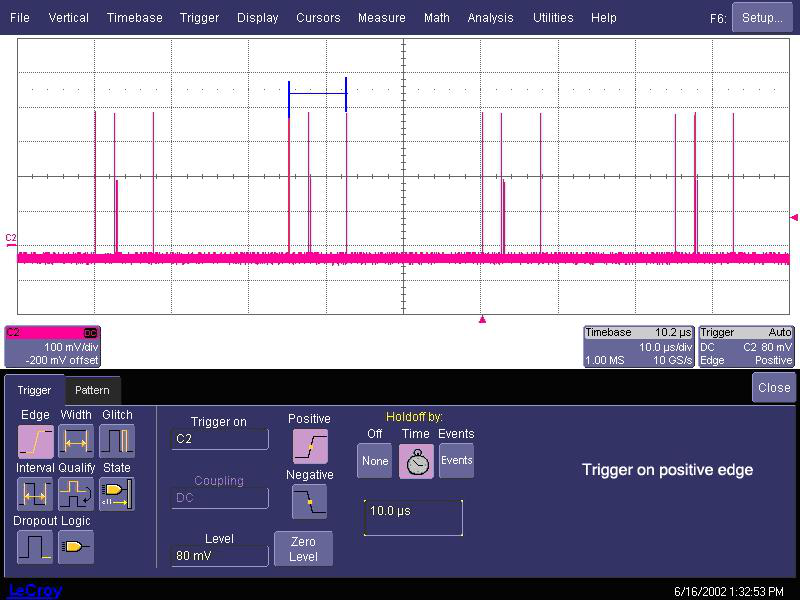Select the Dropout trigger type icon
Screen dimensions: 800x600
coord(35,547)
